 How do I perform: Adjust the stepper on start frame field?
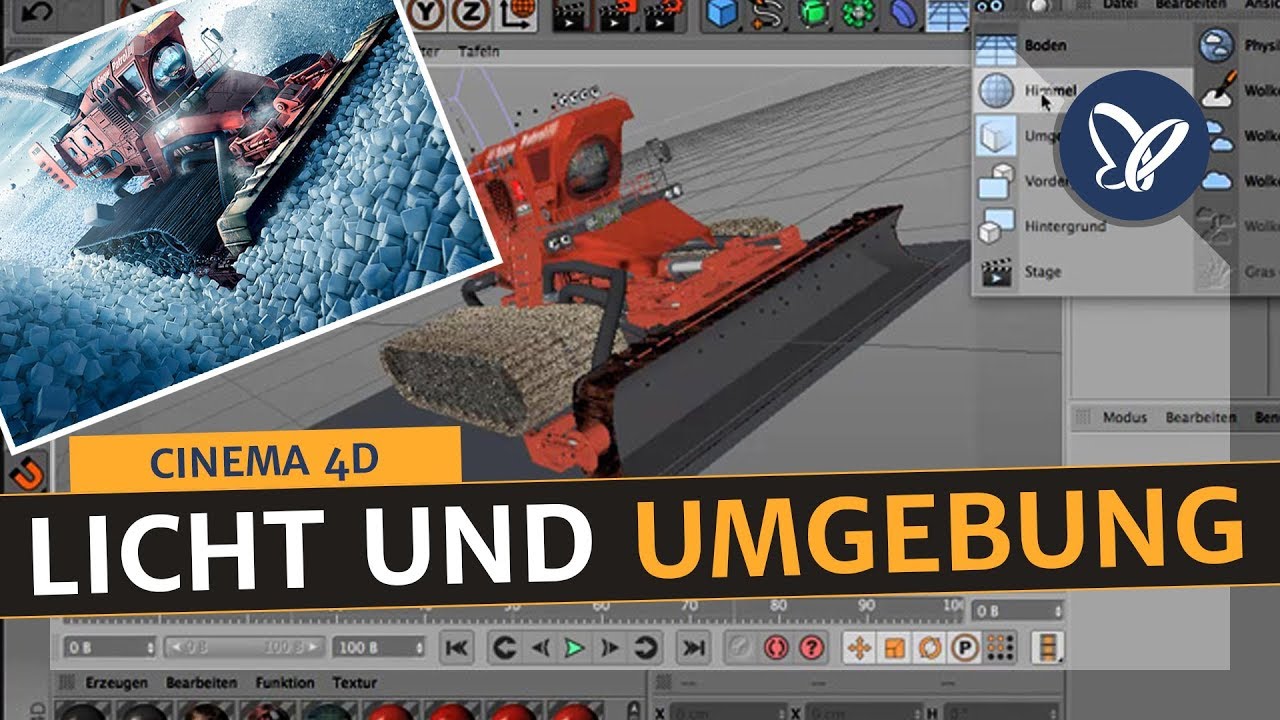(150, 647)
